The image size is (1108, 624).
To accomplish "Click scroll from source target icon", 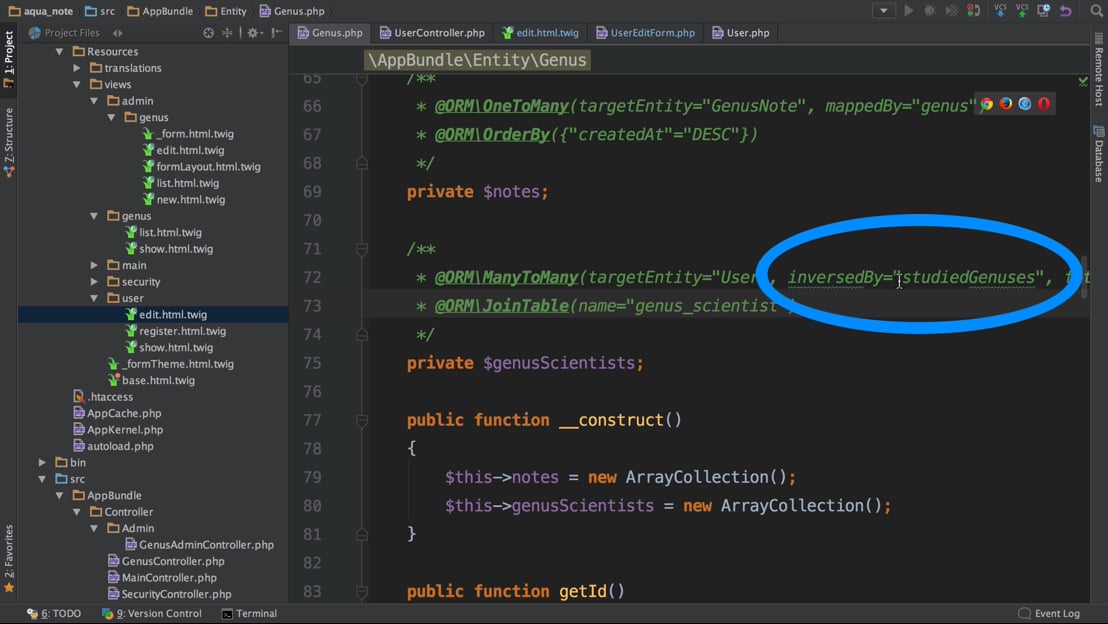I will click(208, 33).
